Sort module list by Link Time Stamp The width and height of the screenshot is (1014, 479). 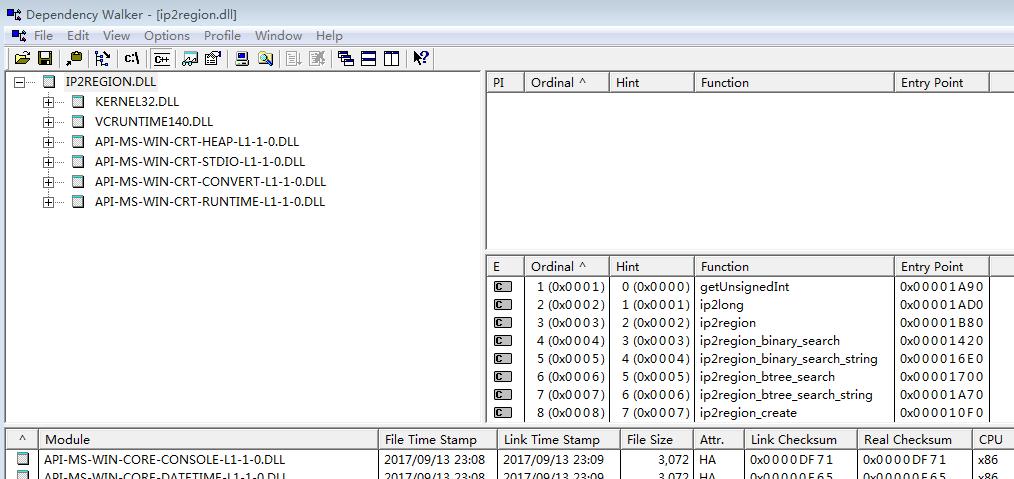pos(559,440)
